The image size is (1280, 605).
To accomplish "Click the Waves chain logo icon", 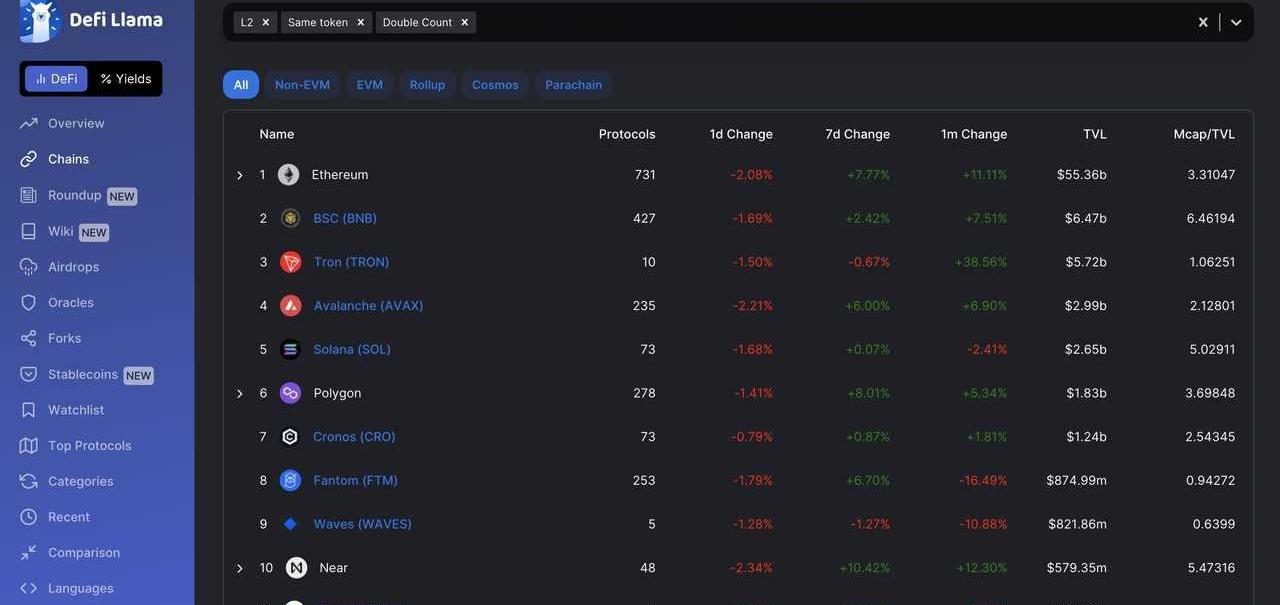I will 290,524.
